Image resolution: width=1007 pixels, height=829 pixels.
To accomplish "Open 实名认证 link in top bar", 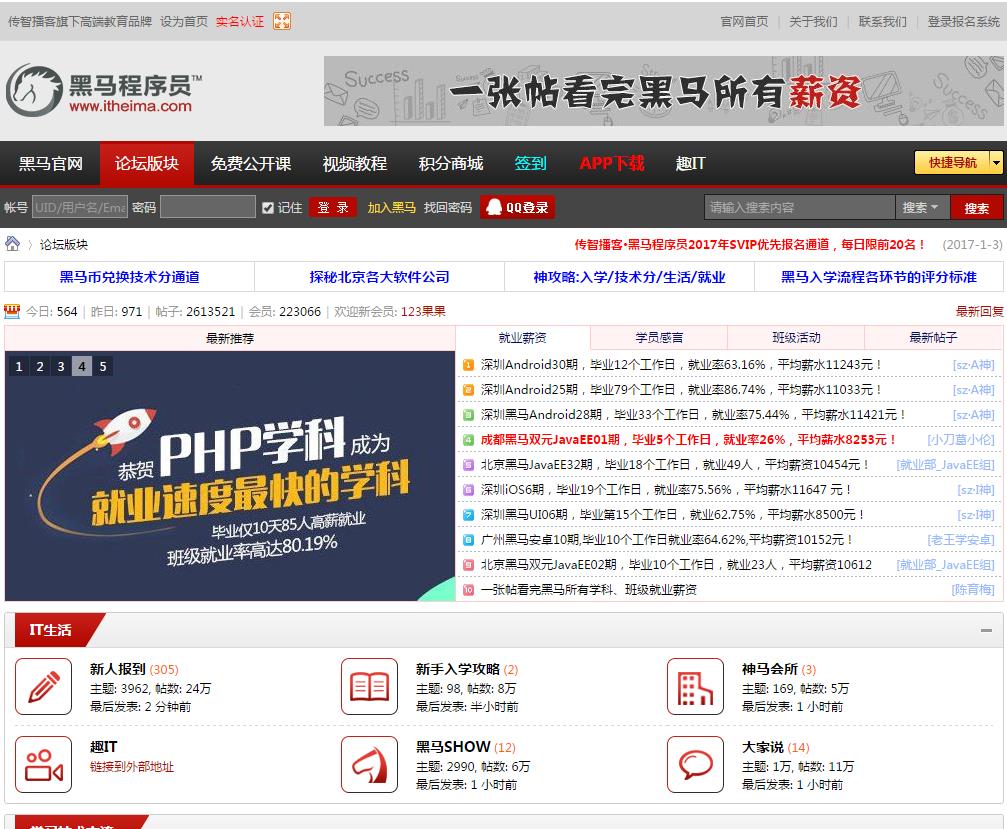I will (x=240, y=21).
